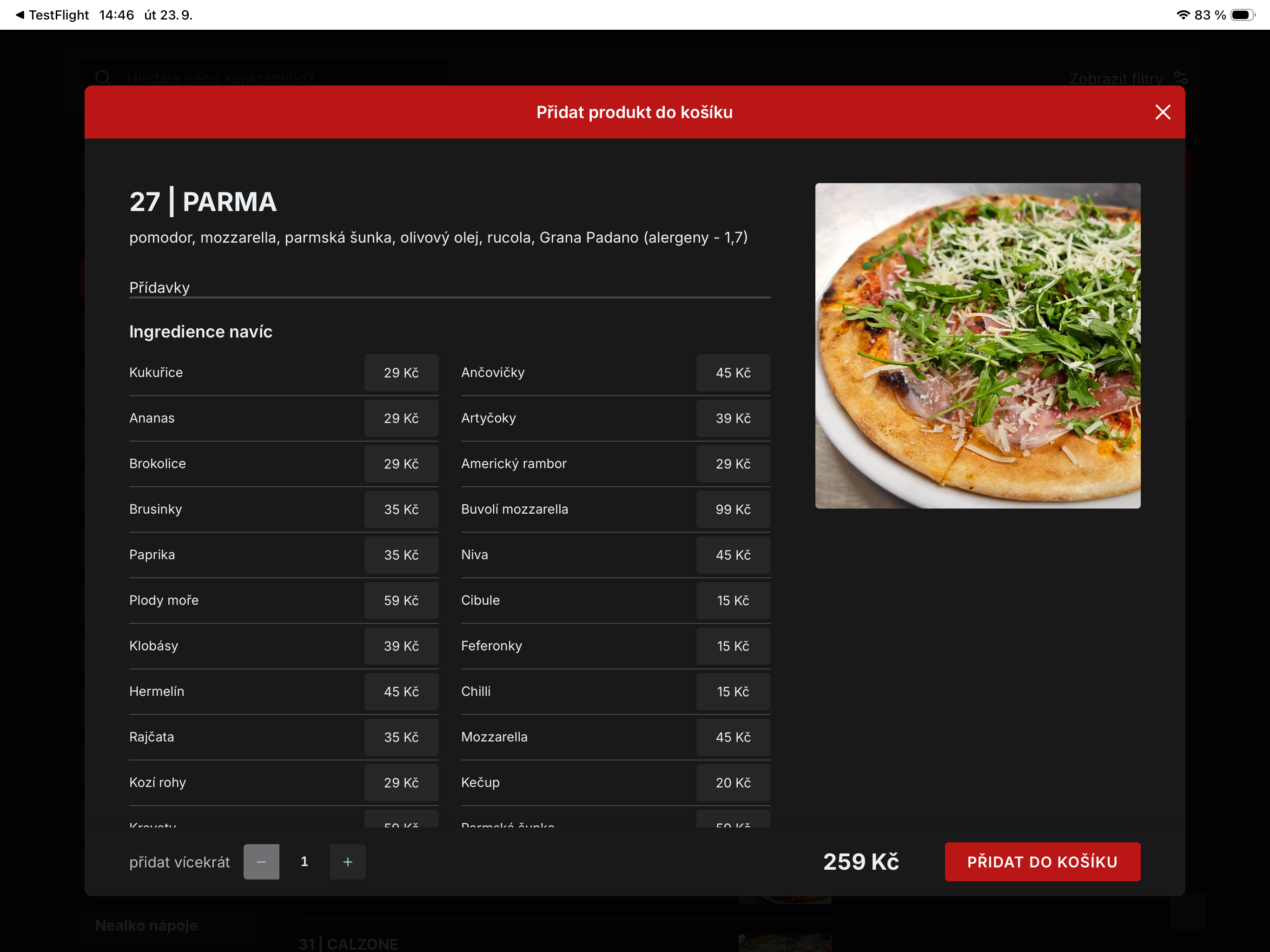Click the Rajčata ingredient label
Viewport: 1270px width, 952px height.
point(152,737)
